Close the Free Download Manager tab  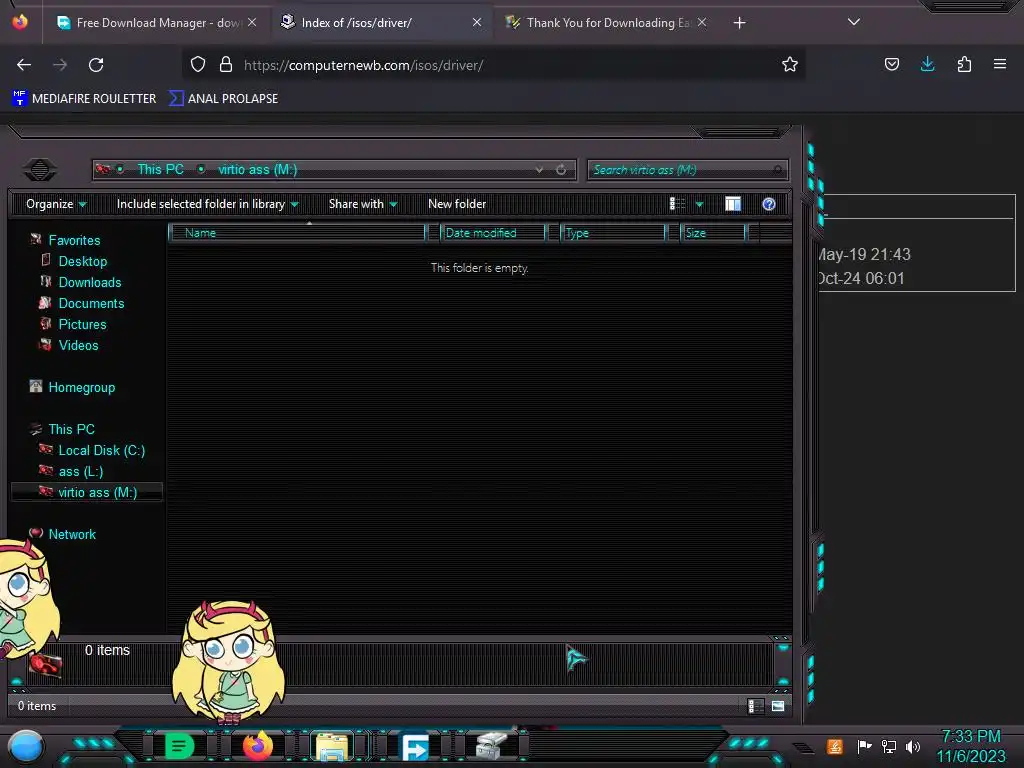pyautogui.click(x=252, y=22)
